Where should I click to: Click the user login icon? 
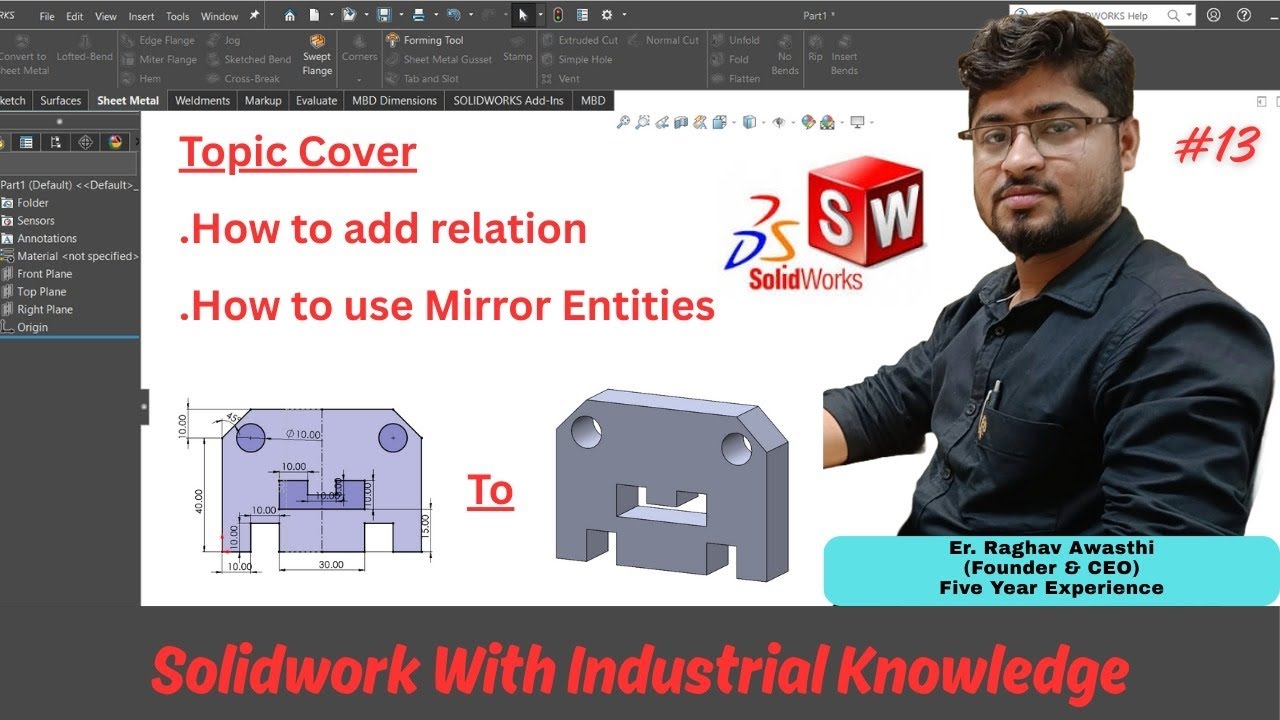pyautogui.click(x=1213, y=15)
